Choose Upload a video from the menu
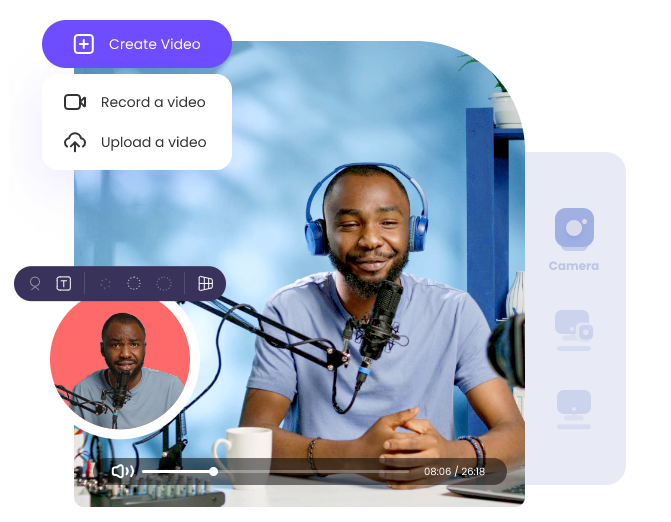Viewport: 671px width, 522px height. 153,142
